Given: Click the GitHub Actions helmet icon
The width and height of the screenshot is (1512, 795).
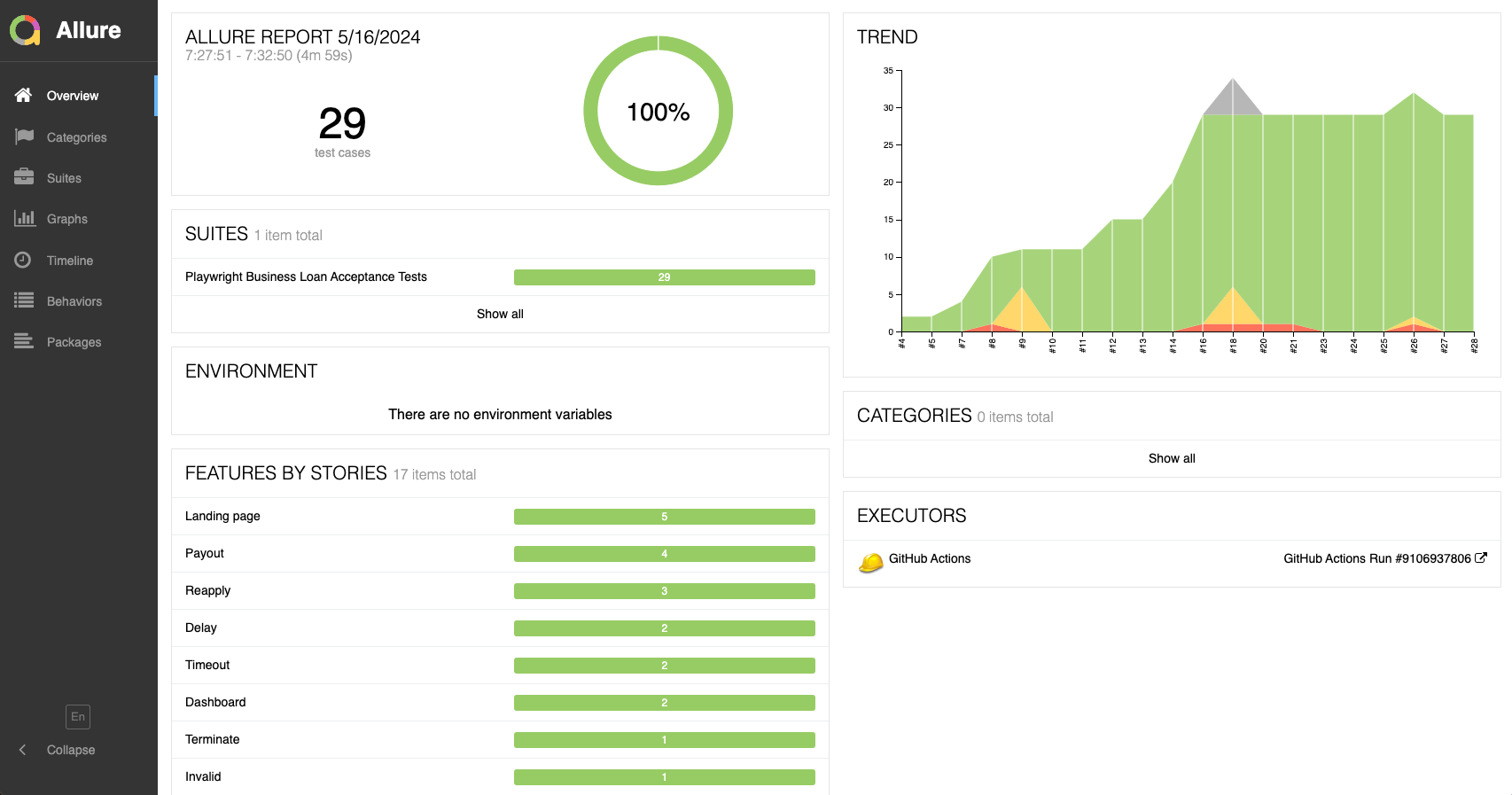Looking at the screenshot, I should [x=871, y=562].
